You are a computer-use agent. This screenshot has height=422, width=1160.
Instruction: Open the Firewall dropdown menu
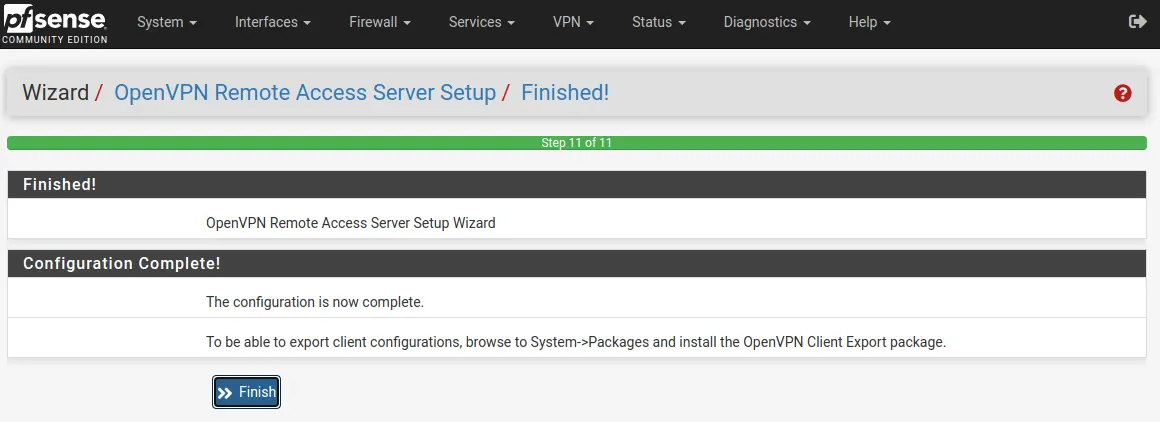coord(380,22)
